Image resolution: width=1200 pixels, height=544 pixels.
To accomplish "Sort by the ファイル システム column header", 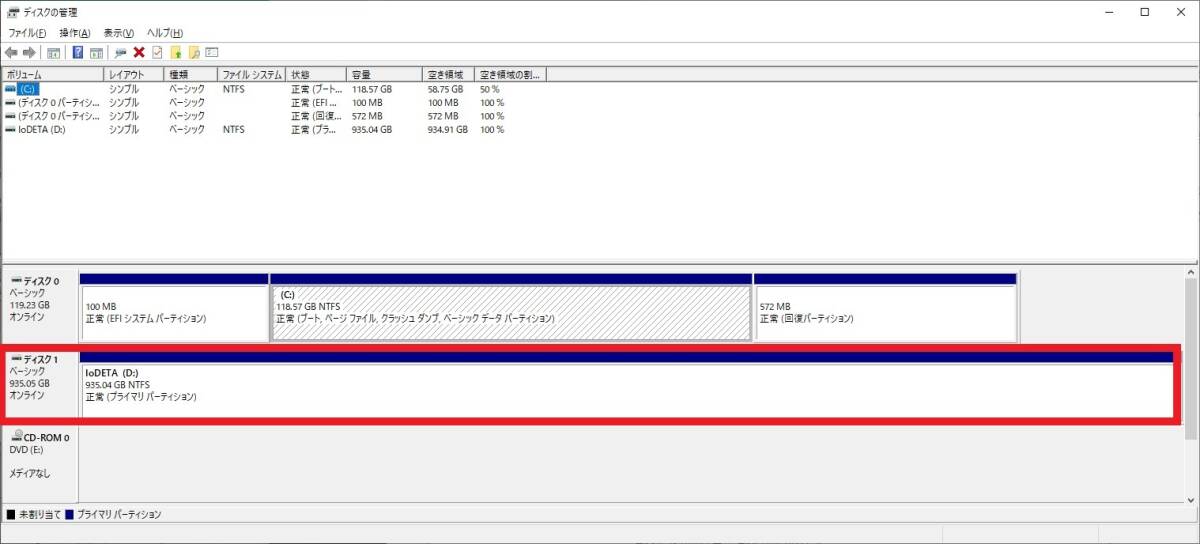I will point(252,75).
